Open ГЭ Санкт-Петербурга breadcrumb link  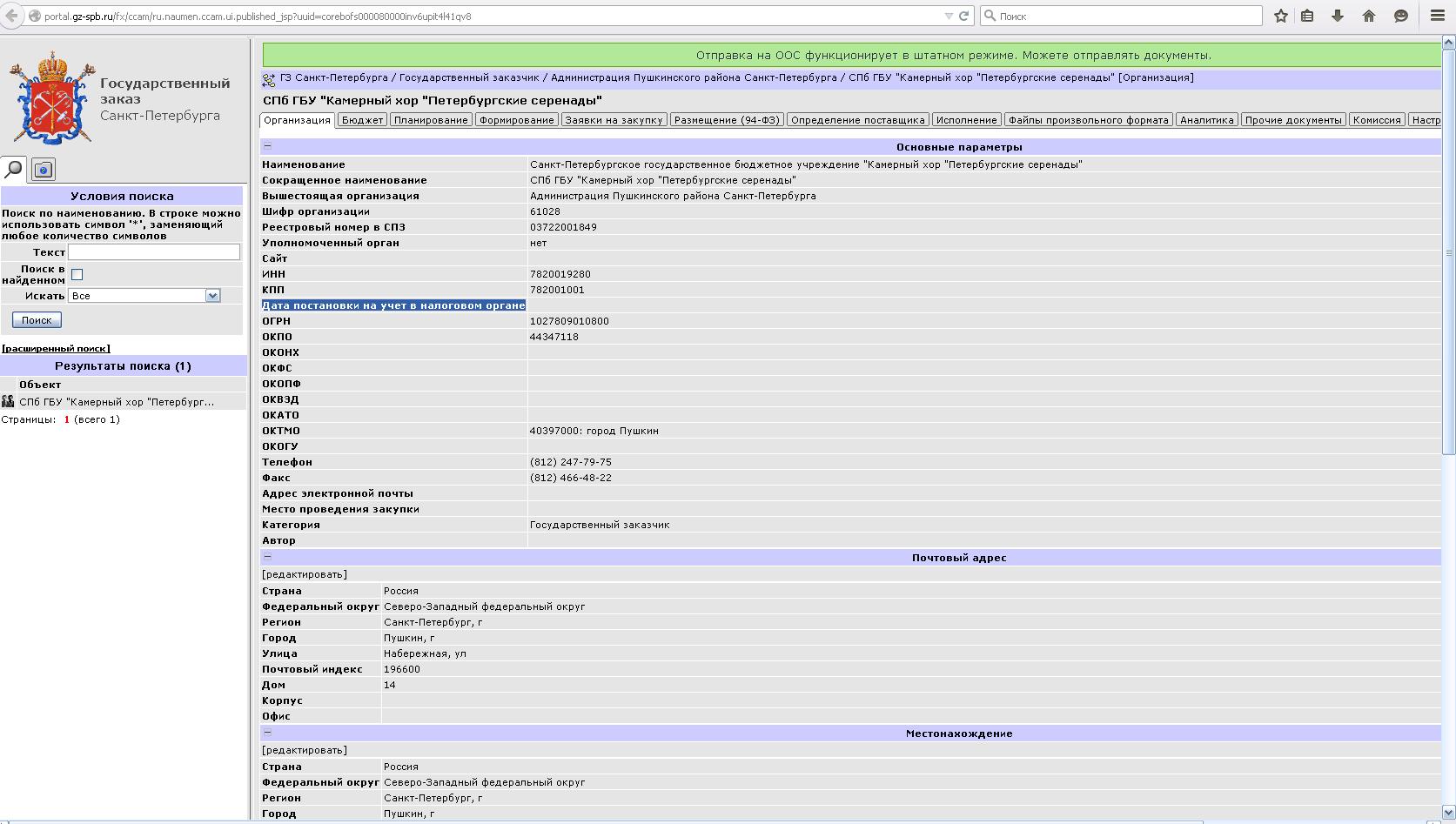pos(334,77)
